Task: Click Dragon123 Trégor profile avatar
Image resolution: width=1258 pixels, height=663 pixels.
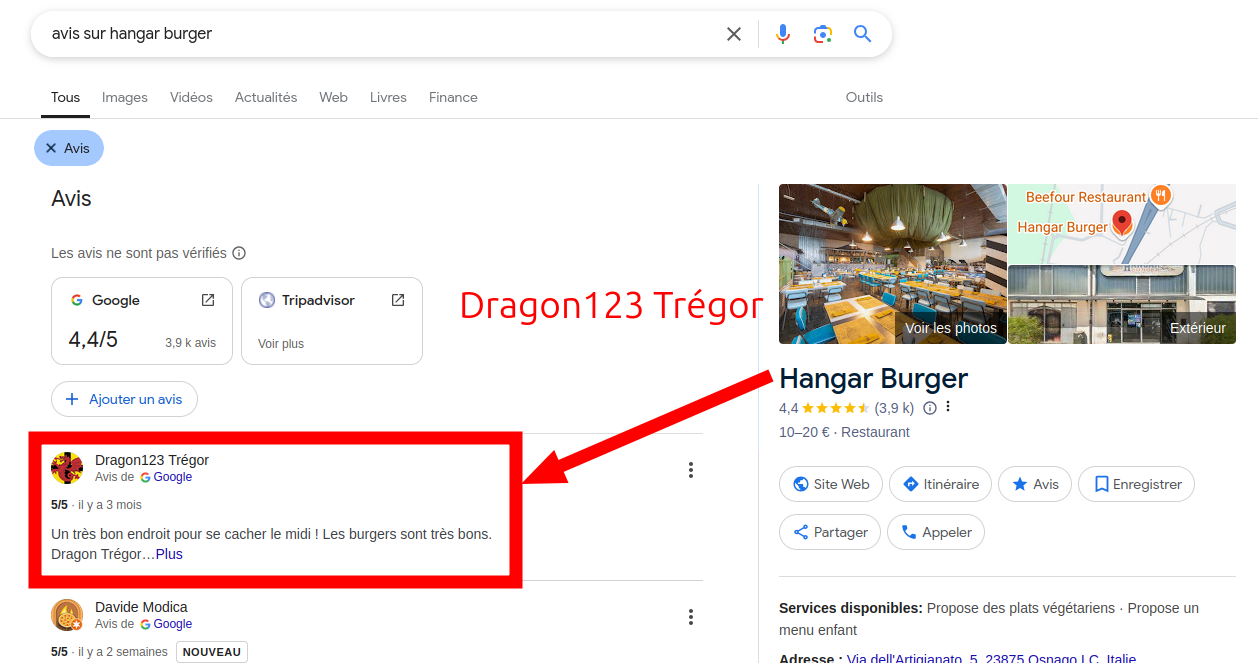Action: click(x=67, y=468)
